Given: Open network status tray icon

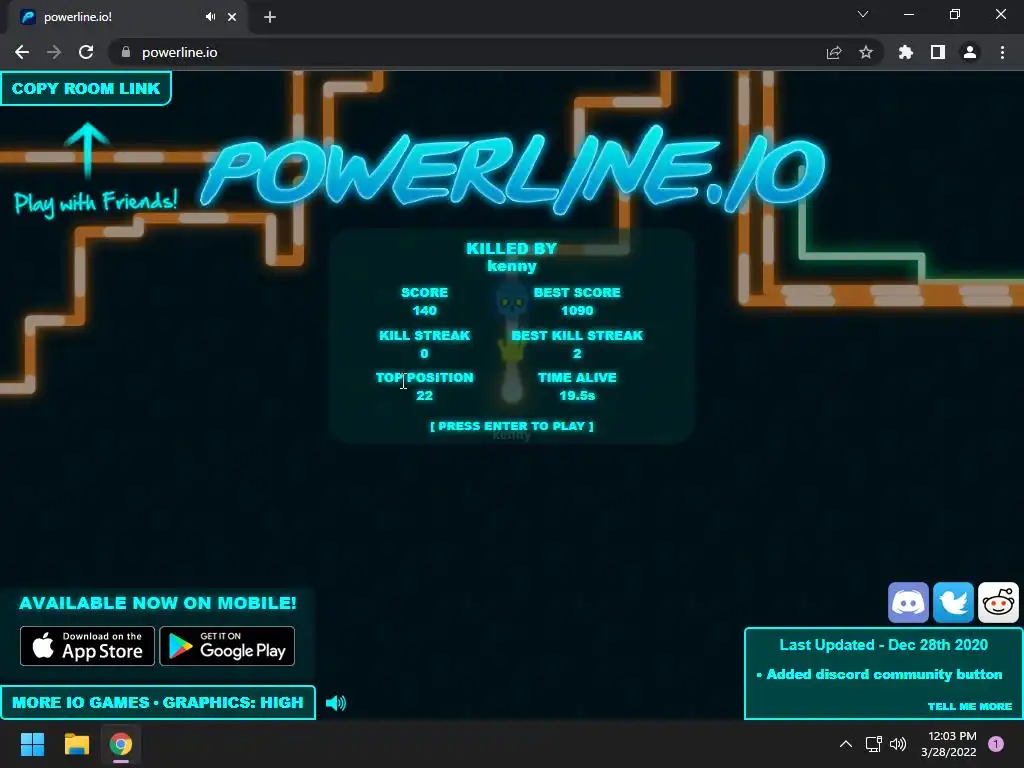Looking at the screenshot, I should coord(873,744).
